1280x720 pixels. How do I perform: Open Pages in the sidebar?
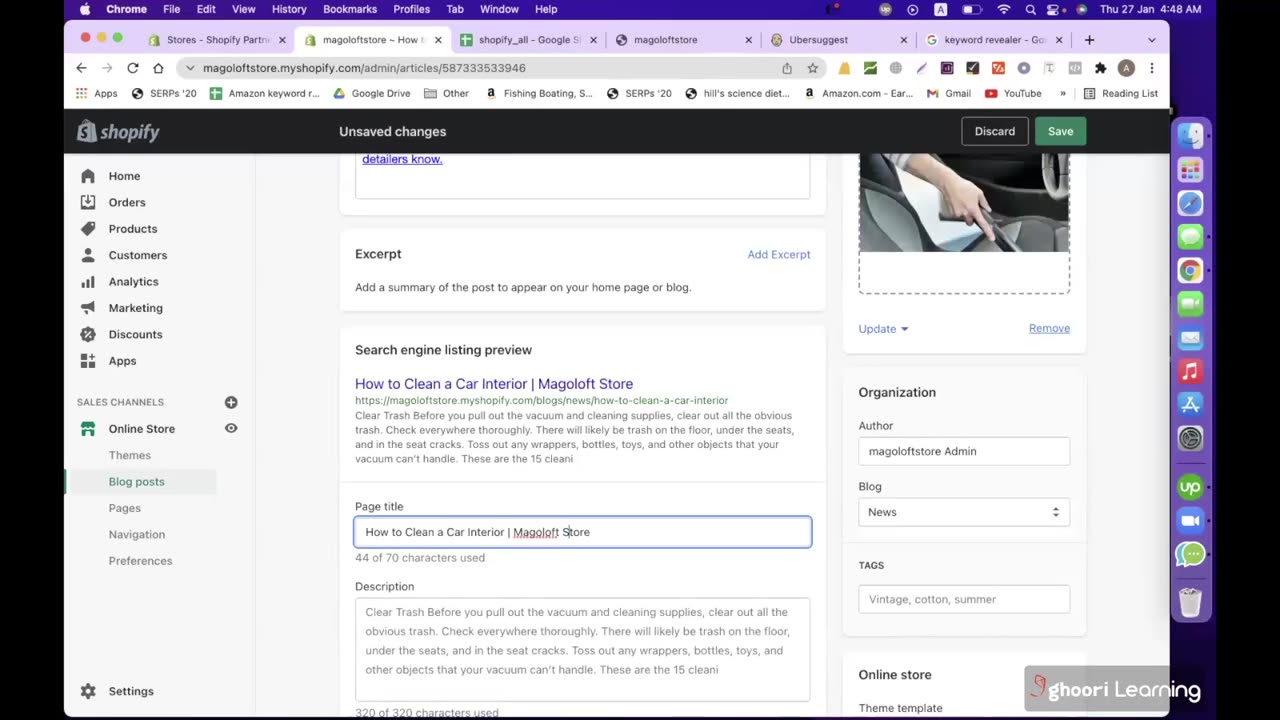coord(125,508)
